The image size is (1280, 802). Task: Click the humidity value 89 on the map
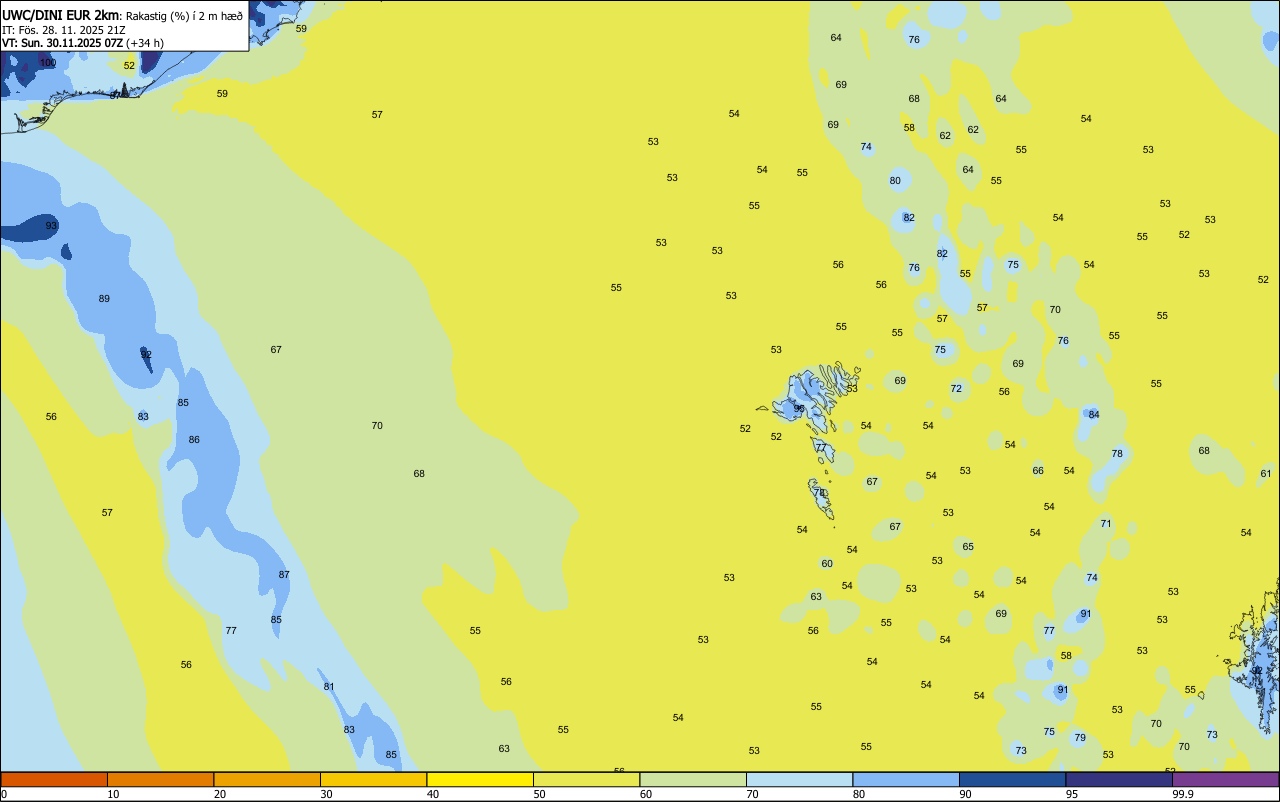point(104,299)
